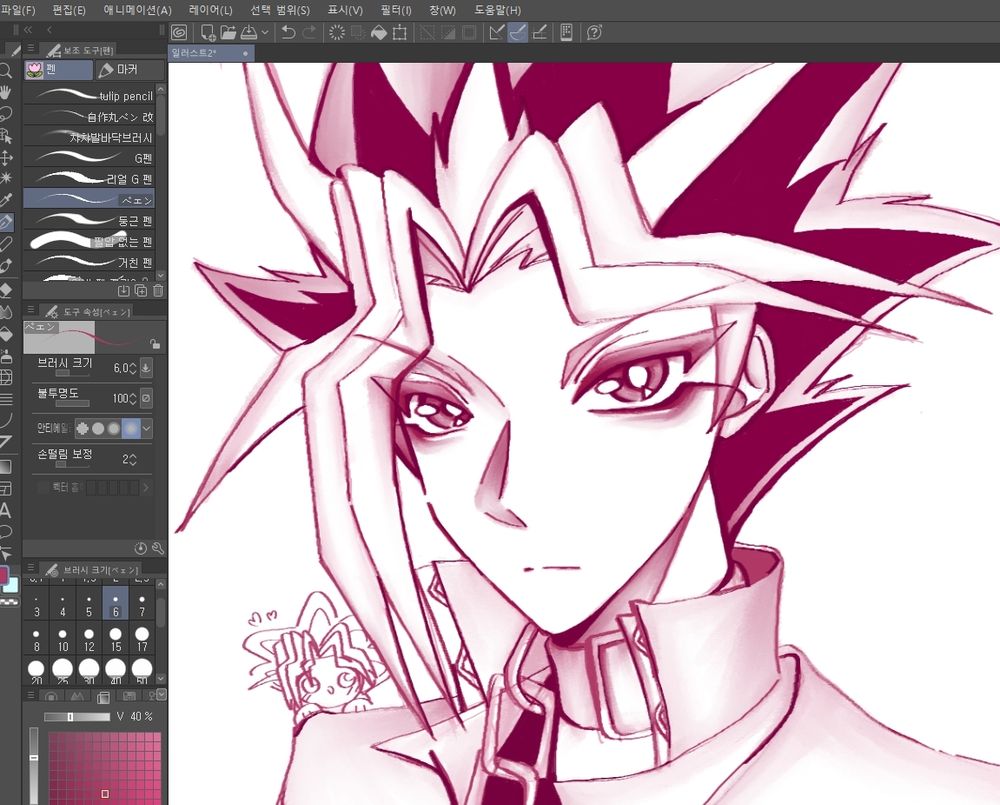This screenshot has height=805, width=1000.
Task: Click the Clip Studio spiral logo icon
Action: point(179,32)
